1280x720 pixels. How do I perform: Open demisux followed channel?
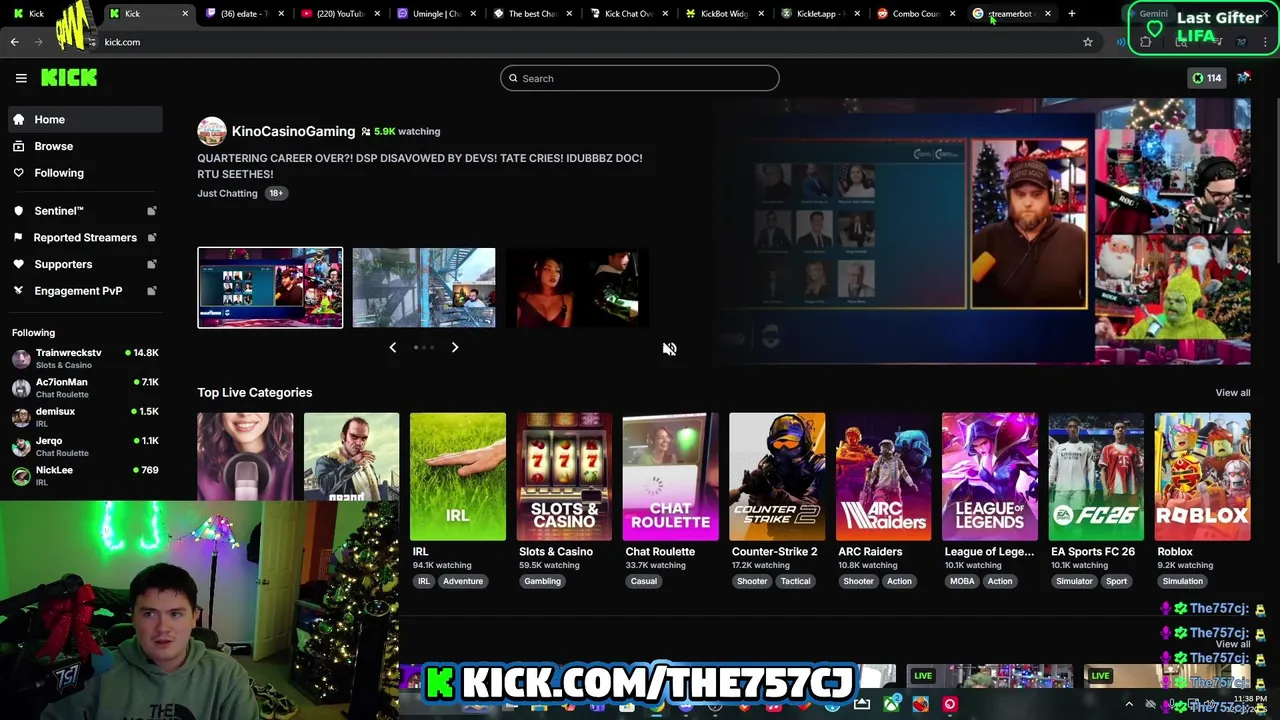[x=86, y=417]
